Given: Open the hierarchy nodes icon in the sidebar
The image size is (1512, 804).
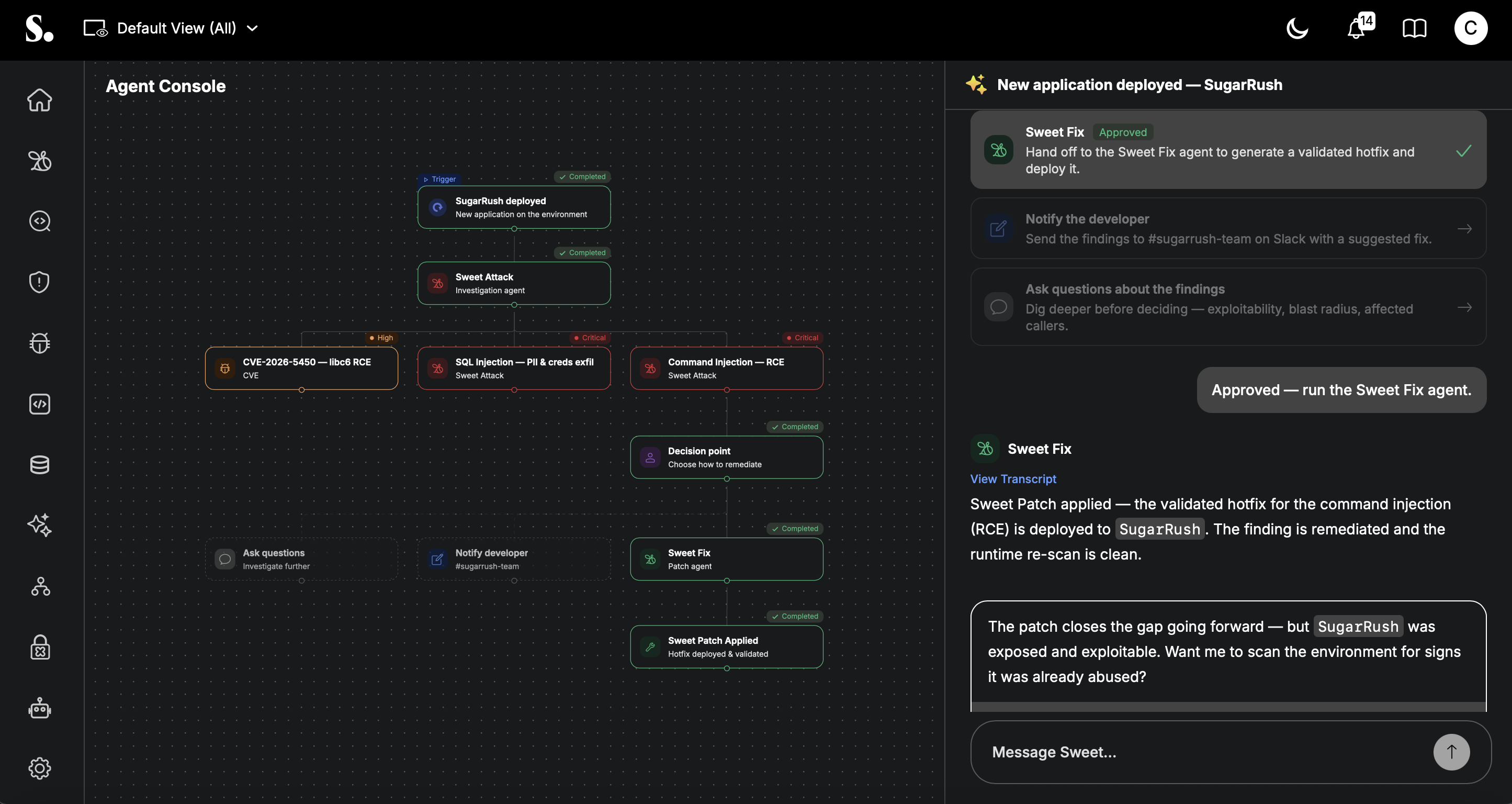Looking at the screenshot, I should [x=40, y=586].
